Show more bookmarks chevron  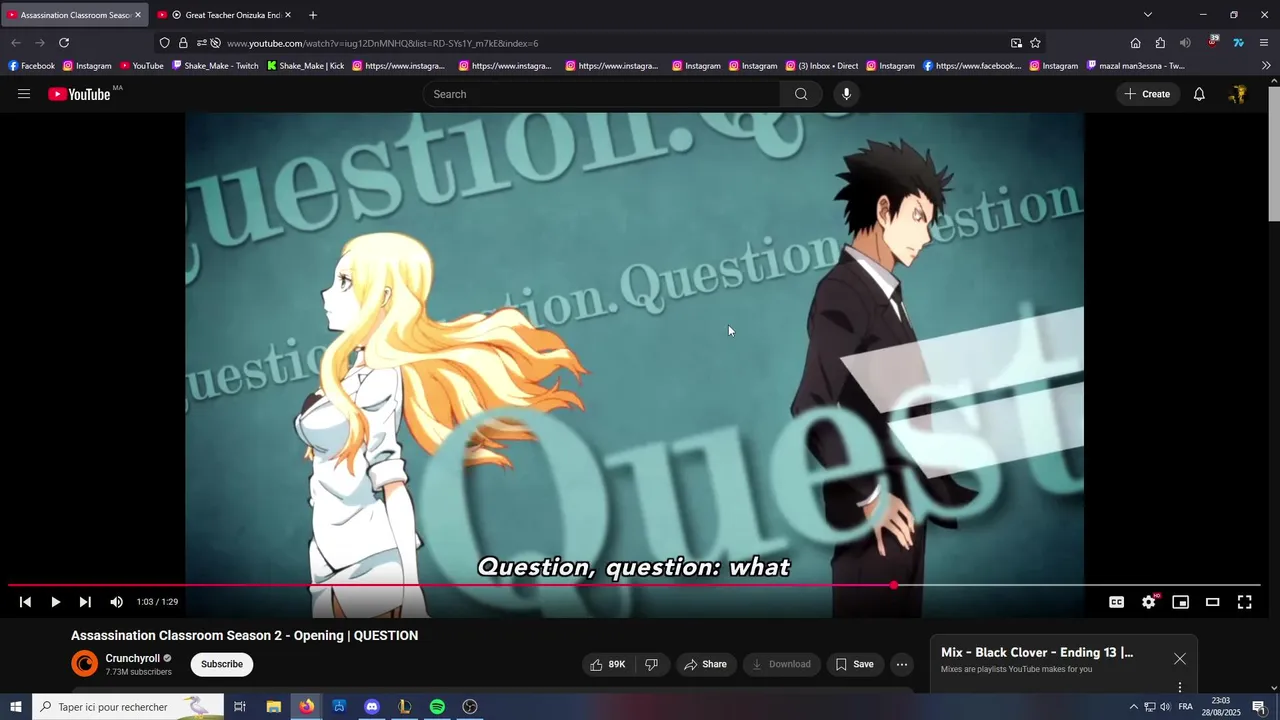point(1266,66)
